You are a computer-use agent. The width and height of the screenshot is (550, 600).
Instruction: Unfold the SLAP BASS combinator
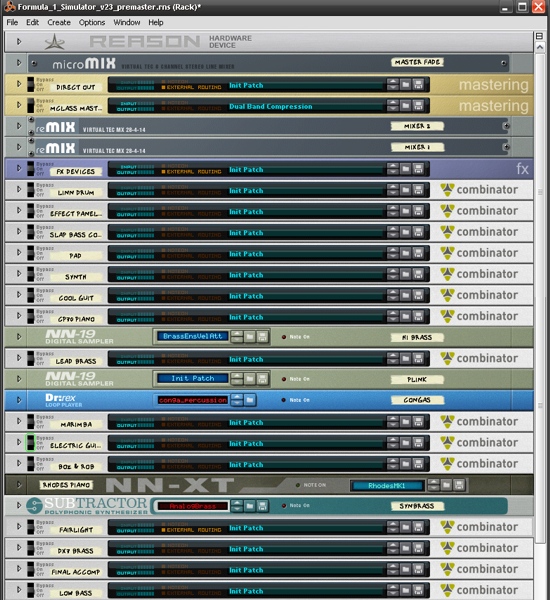point(19,231)
